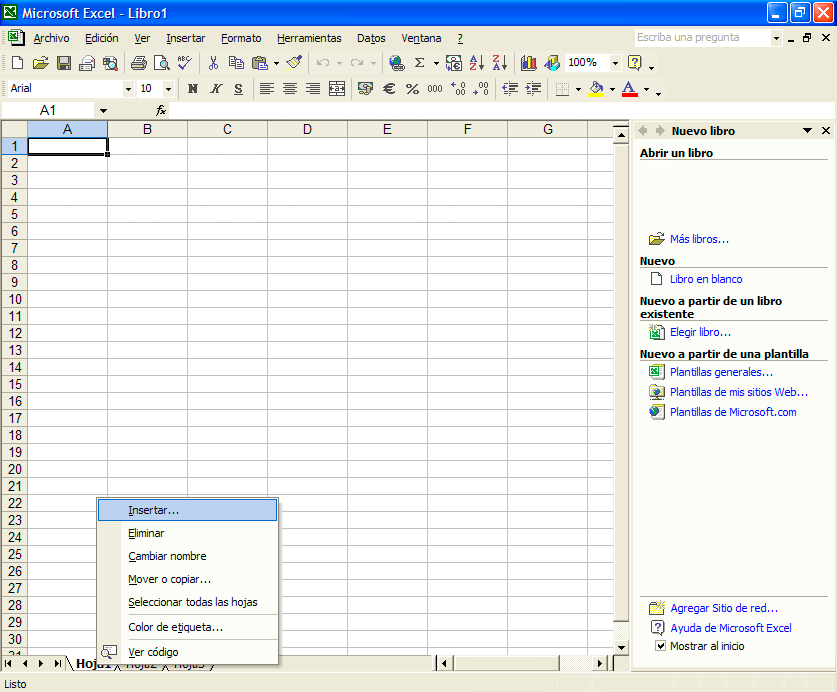Choose Ver código in the context menu

(x=187, y=652)
